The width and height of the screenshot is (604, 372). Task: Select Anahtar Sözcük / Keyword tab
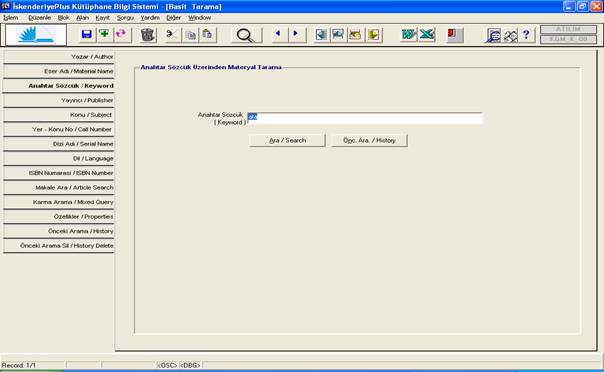(x=59, y=85)
